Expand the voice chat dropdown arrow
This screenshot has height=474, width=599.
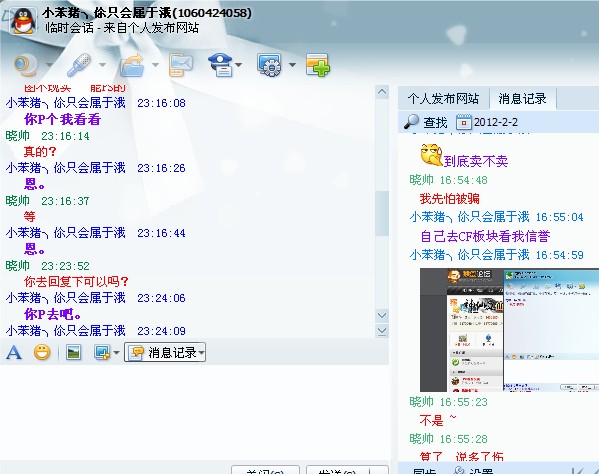tap(102, 65)
